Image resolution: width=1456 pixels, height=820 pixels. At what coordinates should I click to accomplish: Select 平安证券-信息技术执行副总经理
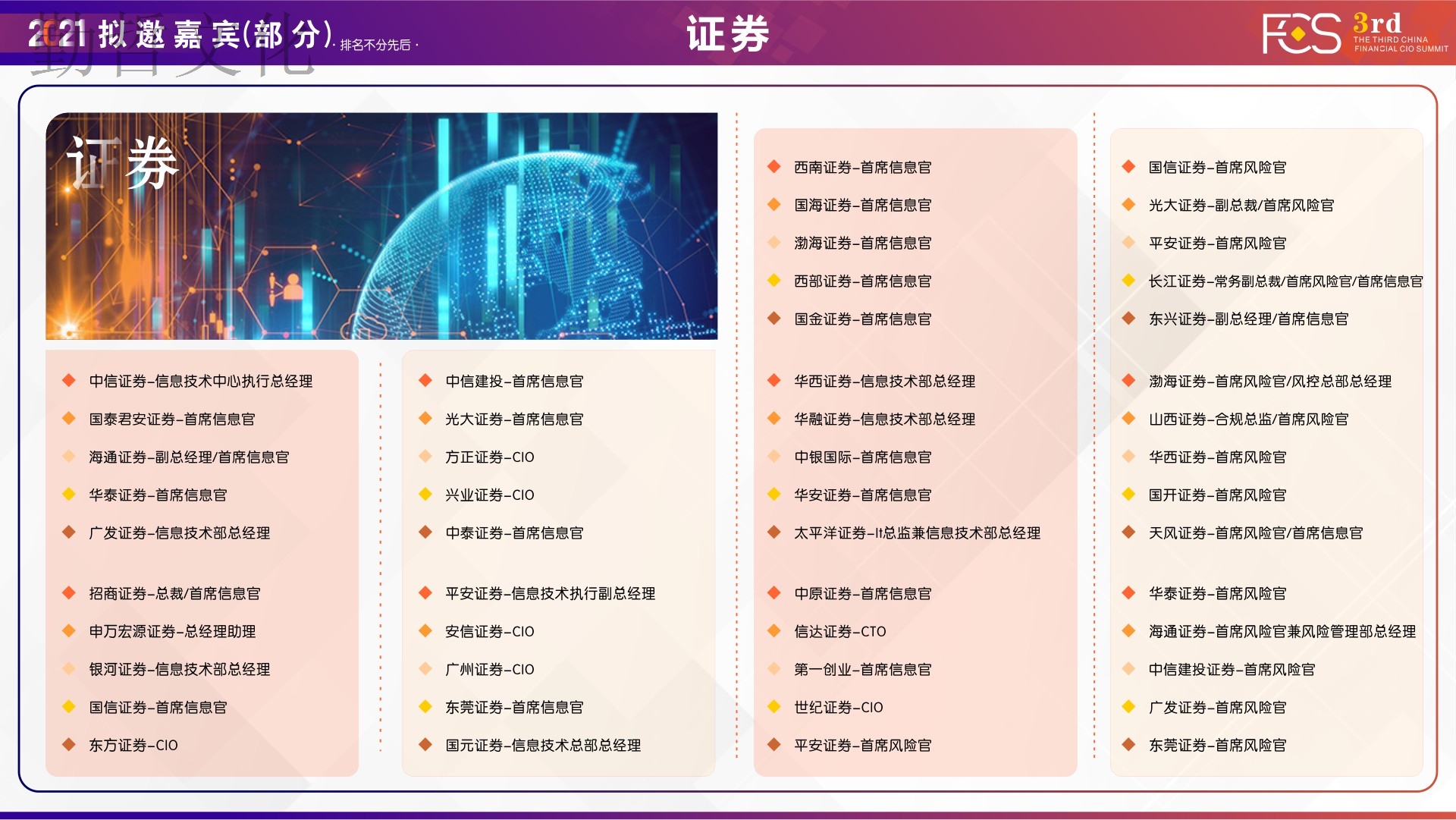(x=551, y=594)
